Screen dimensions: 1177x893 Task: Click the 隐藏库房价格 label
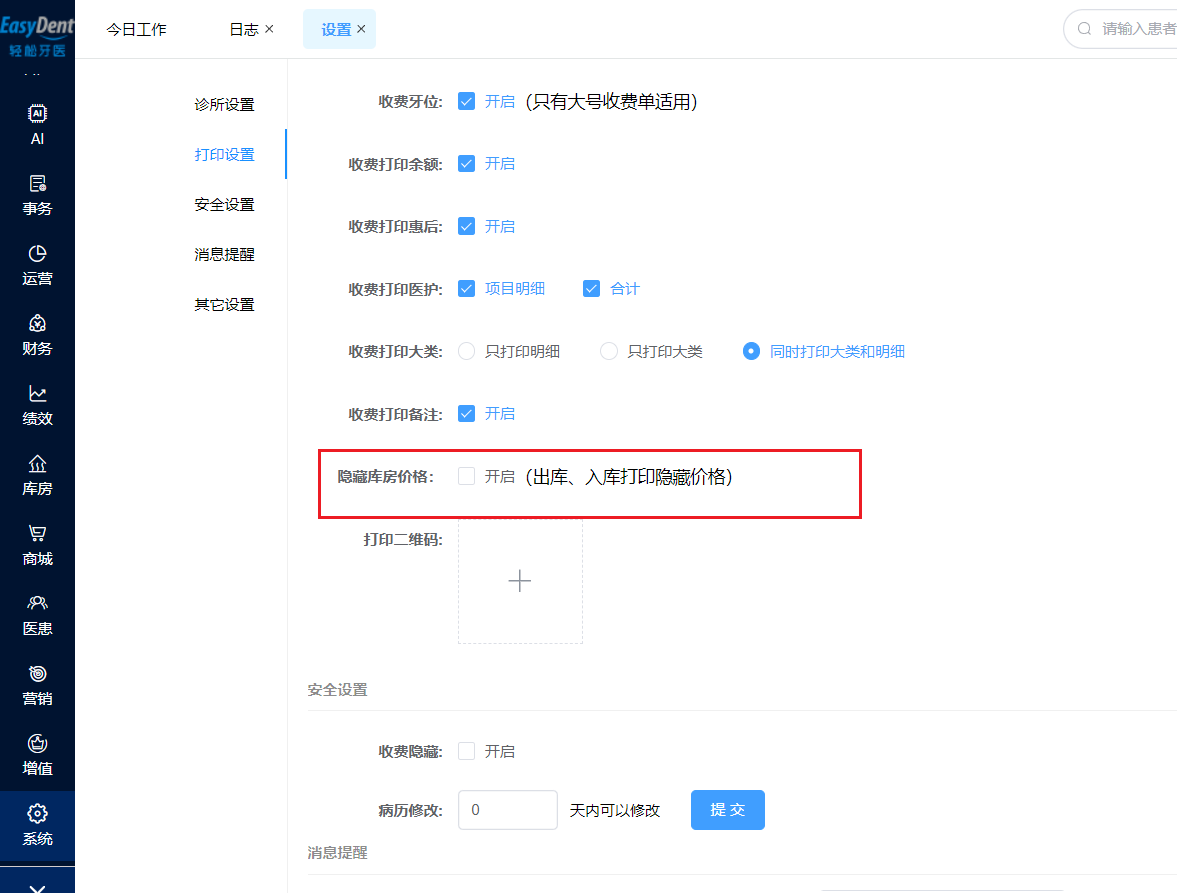click(385, 477)
